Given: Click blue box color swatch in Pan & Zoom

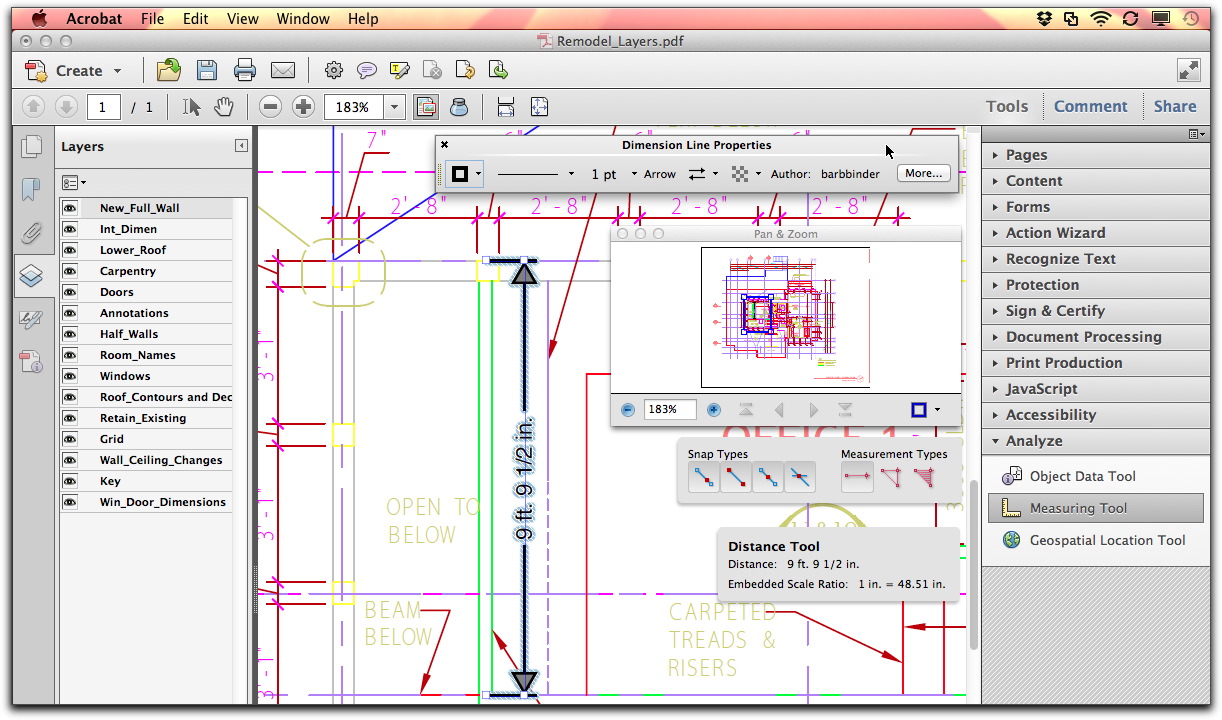Looking at the screenshot, I should (x=919, y=410).
